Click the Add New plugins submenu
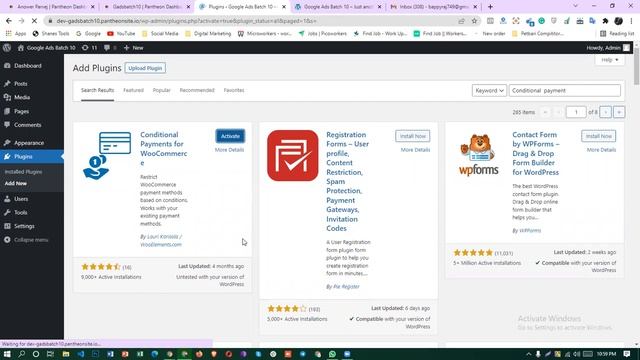Image resolution: width=640 pixels, height=360 pixels. [16, 183]
